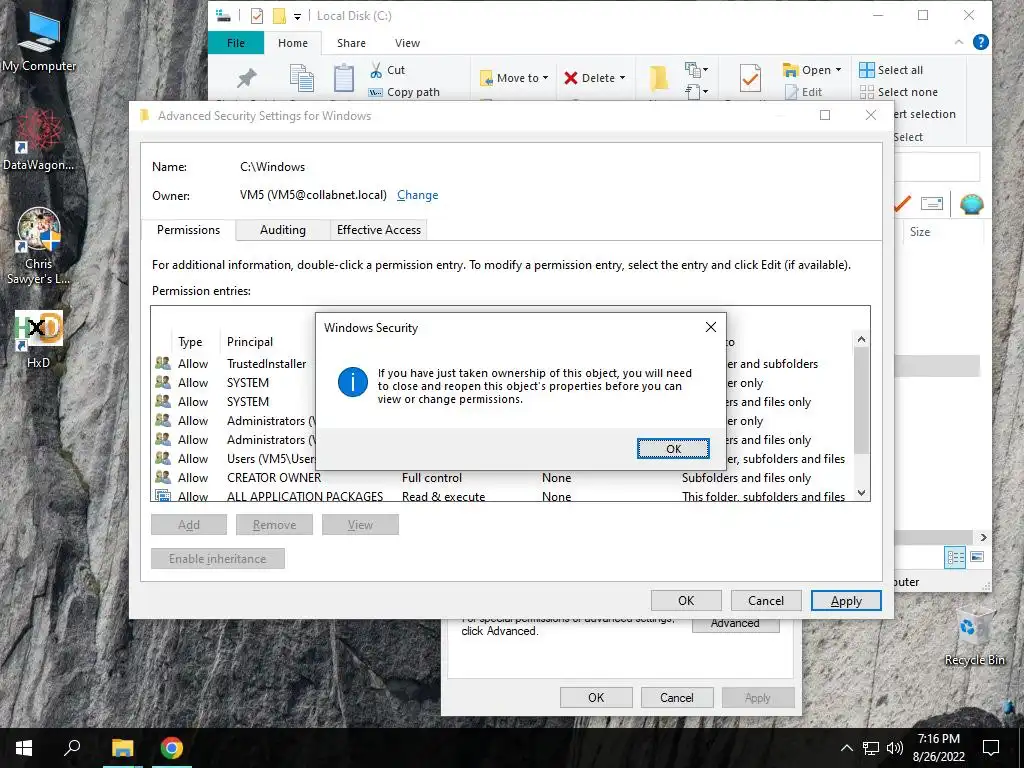1024x768 pixels.
Task: Click the volume speaker tray icon
Action: [895, 748]
